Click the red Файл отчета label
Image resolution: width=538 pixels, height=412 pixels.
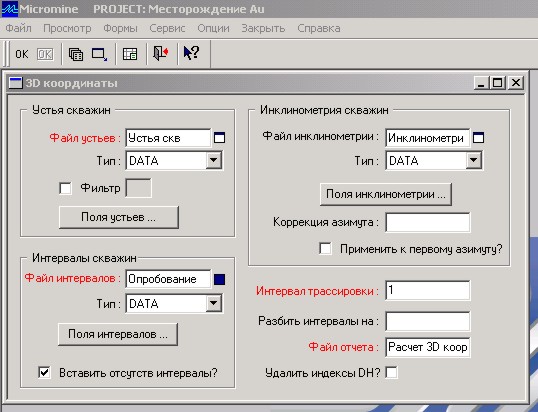point(343,347)
